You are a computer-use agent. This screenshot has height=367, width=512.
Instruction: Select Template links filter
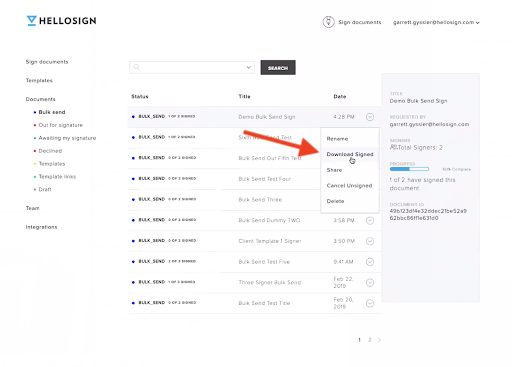(x=57, y=177)
